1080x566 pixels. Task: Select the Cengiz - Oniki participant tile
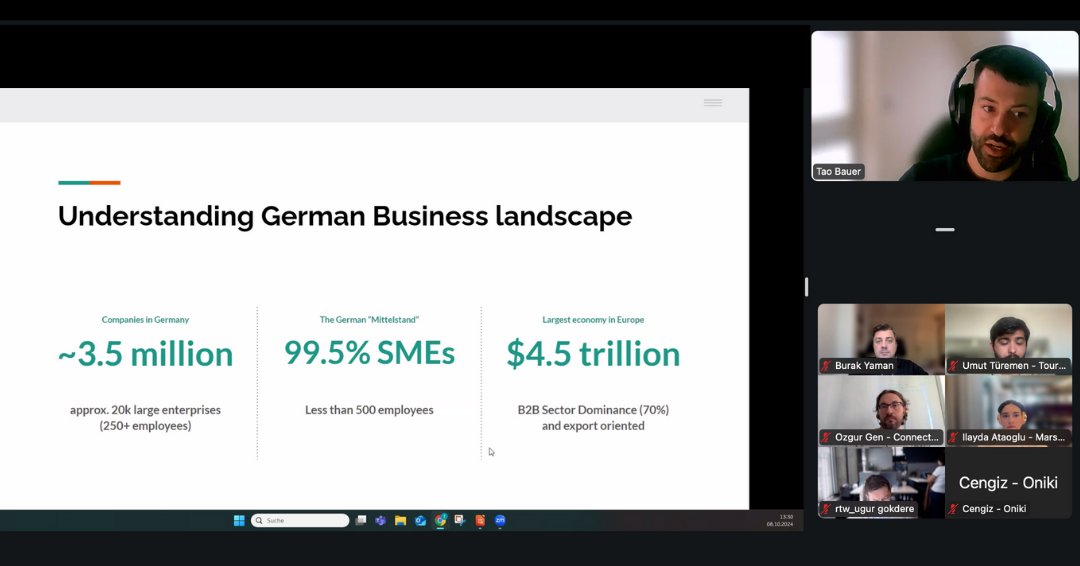coord(1009,482)
